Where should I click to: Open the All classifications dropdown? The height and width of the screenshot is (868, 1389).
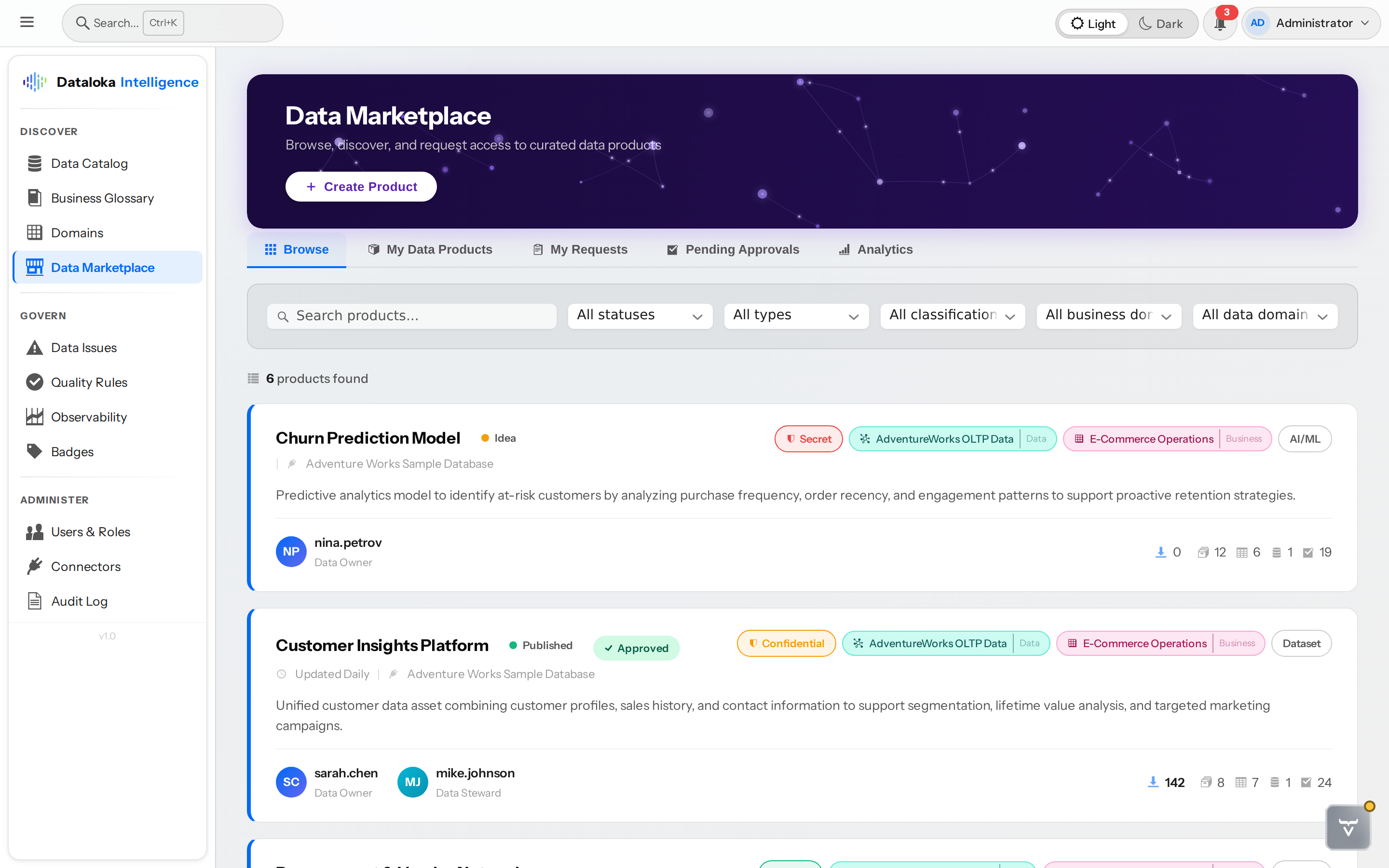tap(952, 315)
